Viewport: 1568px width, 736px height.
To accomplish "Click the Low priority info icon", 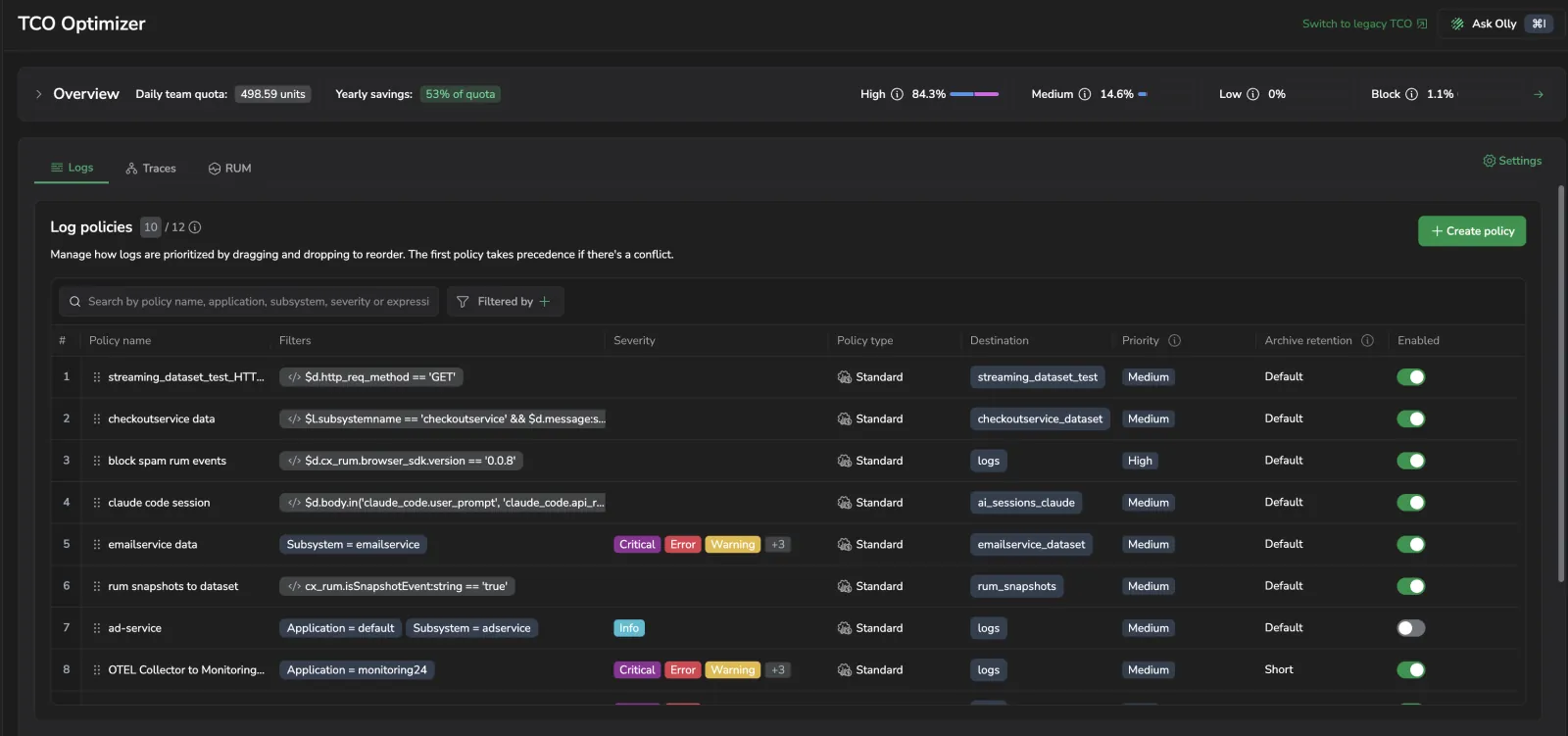I will (x=1252, y=94).
